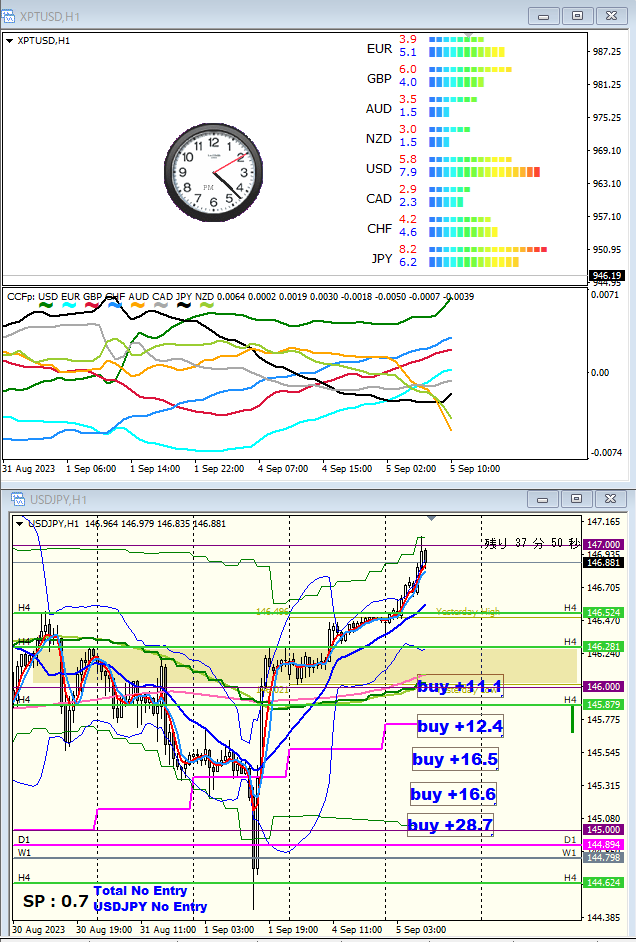Select the AUD currency strength label
Image resolution: width=636 pixels, height=942 pixels.
[379, 109]
